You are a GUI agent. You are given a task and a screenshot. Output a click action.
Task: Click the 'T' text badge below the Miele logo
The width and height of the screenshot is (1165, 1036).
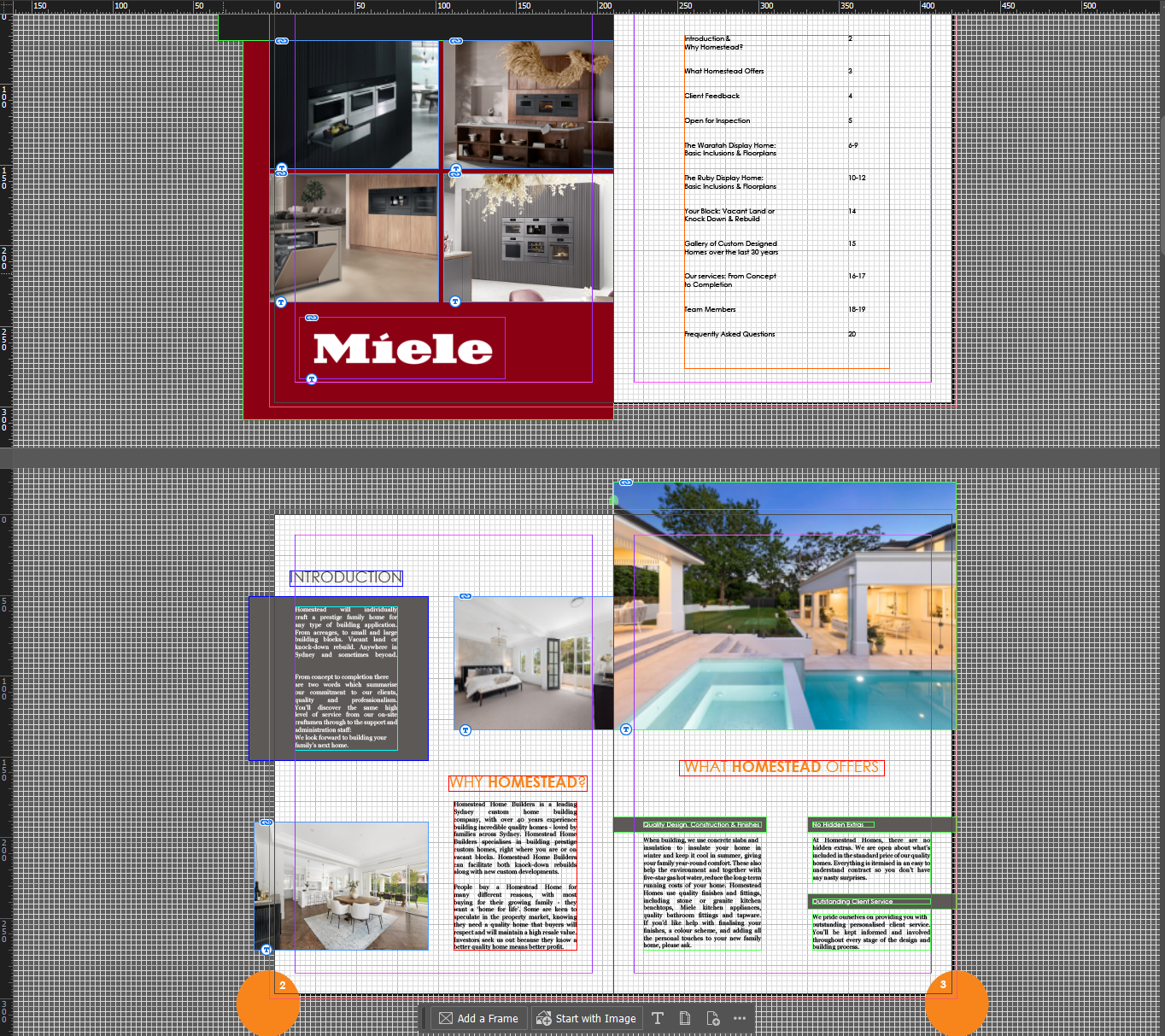[310, 379]
